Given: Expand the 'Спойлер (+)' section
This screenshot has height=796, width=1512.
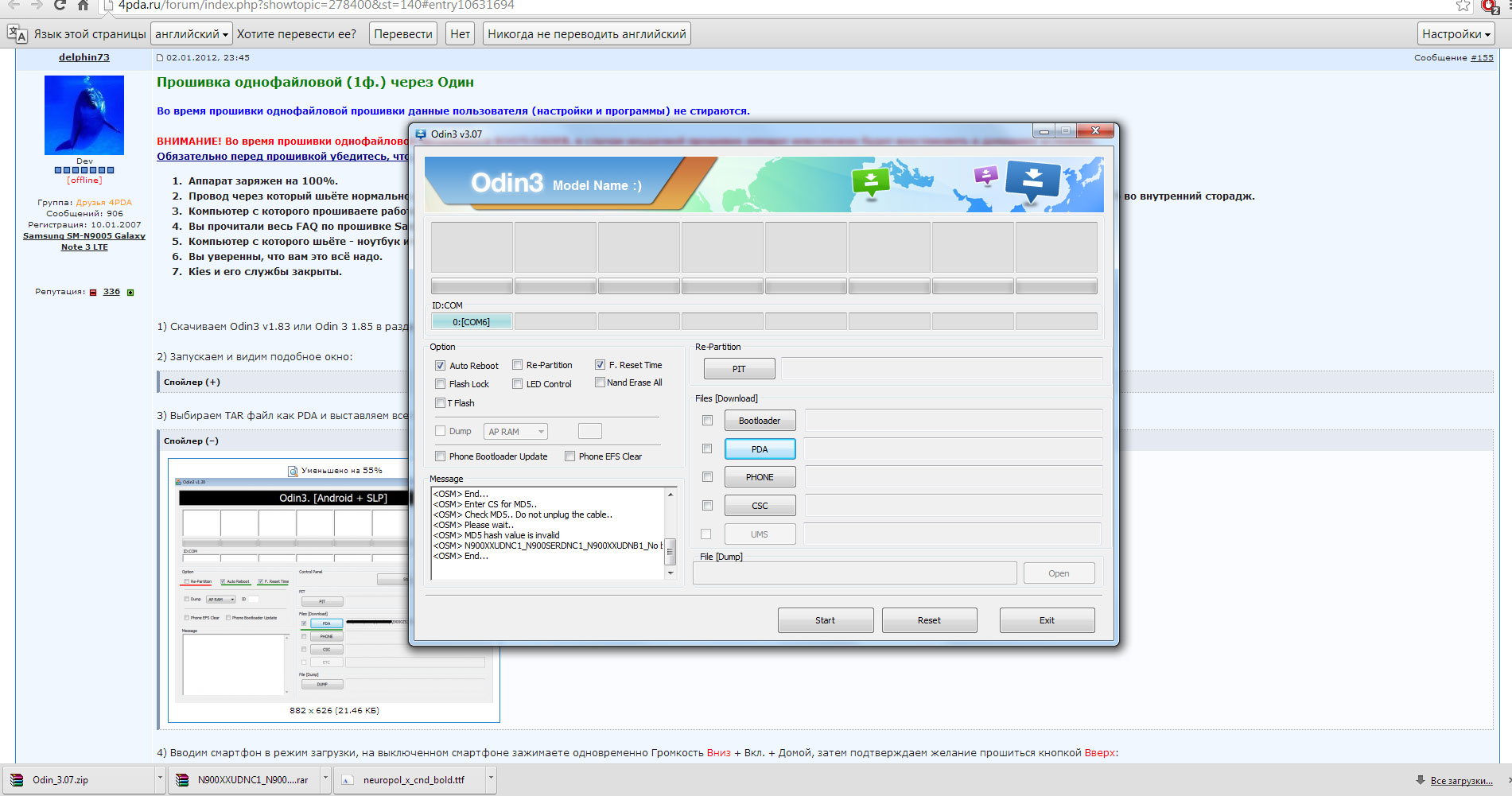Looking at the screenshot, I should pos(192,382).
